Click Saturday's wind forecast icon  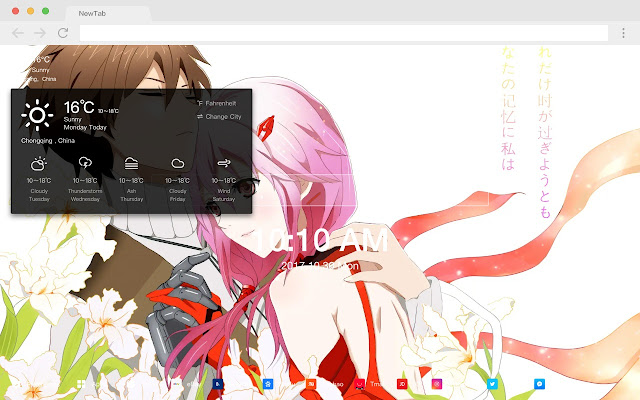(x=224, y=163)
